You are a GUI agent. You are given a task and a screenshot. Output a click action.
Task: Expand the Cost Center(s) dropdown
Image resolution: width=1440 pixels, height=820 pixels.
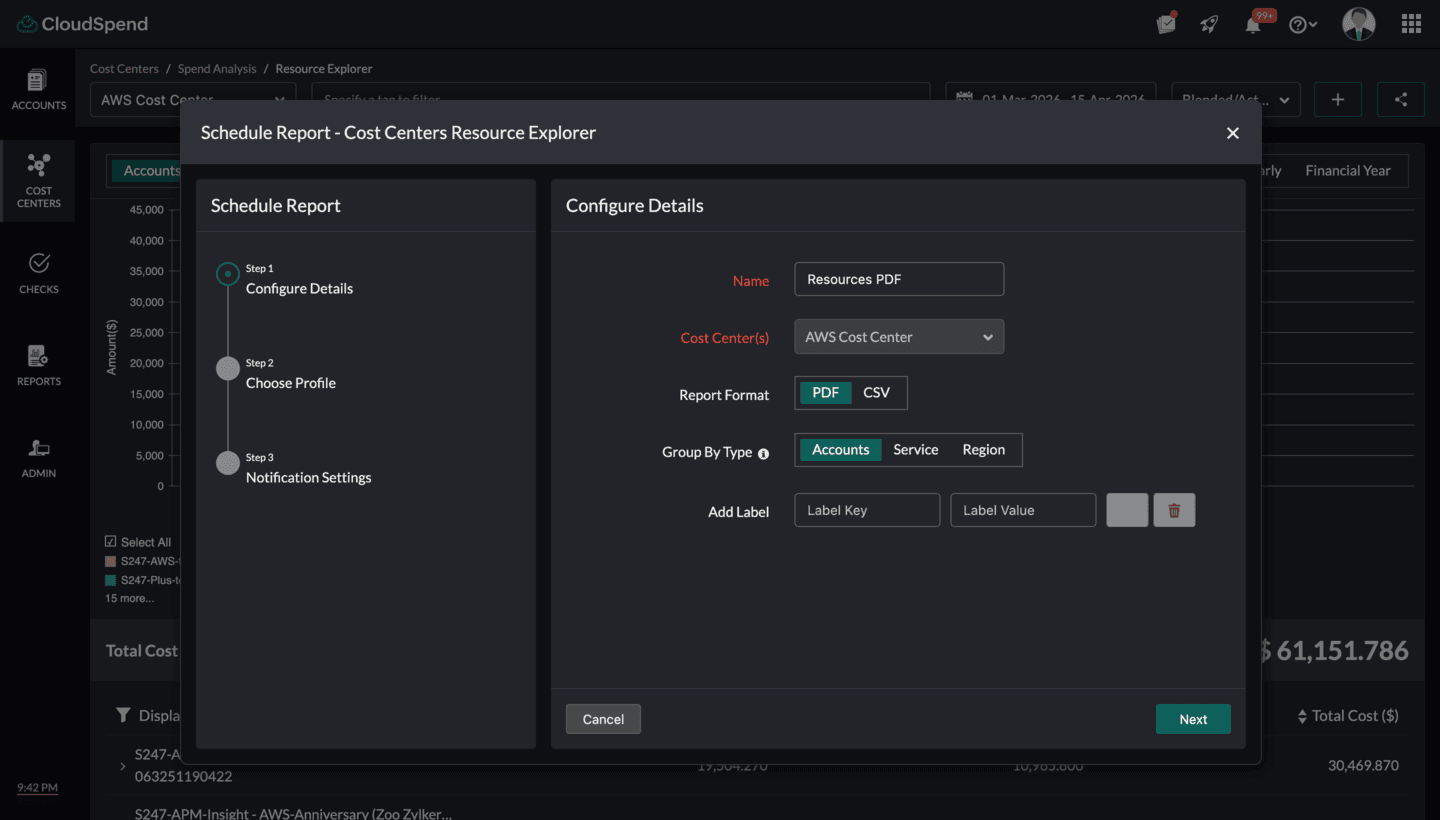898,337
